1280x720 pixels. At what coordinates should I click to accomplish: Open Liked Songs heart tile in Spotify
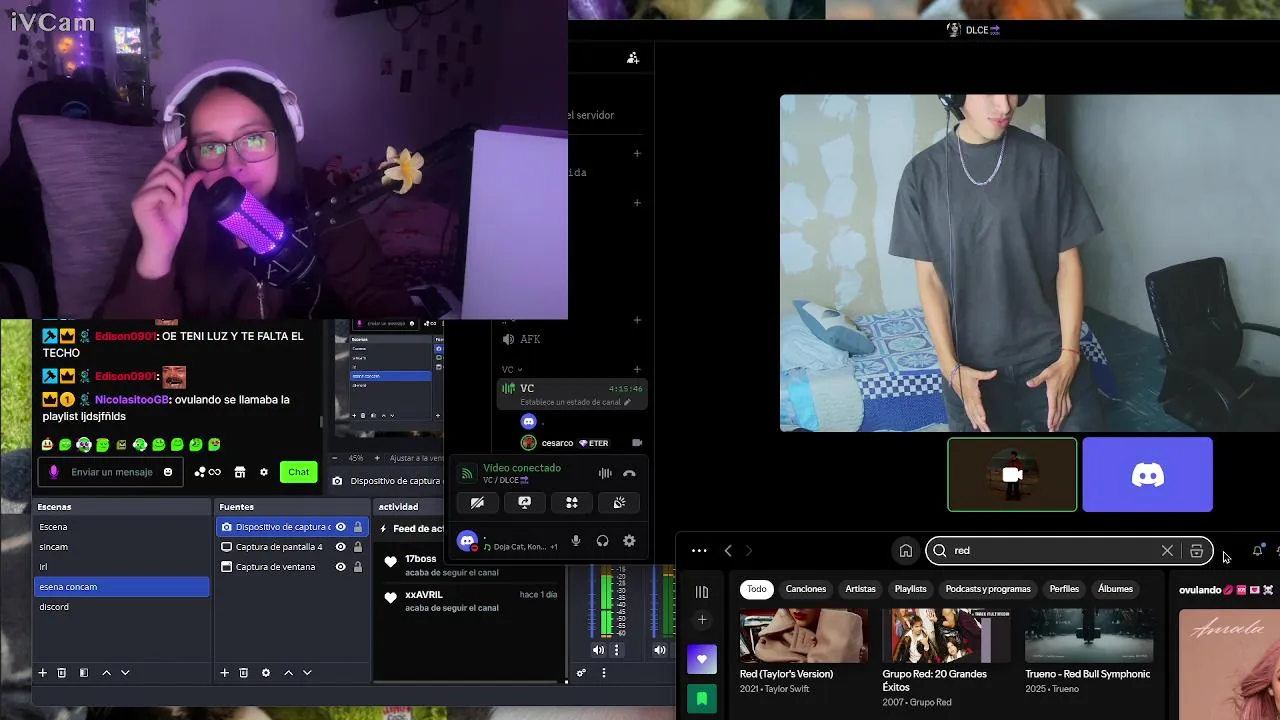[x=702, y=659]
